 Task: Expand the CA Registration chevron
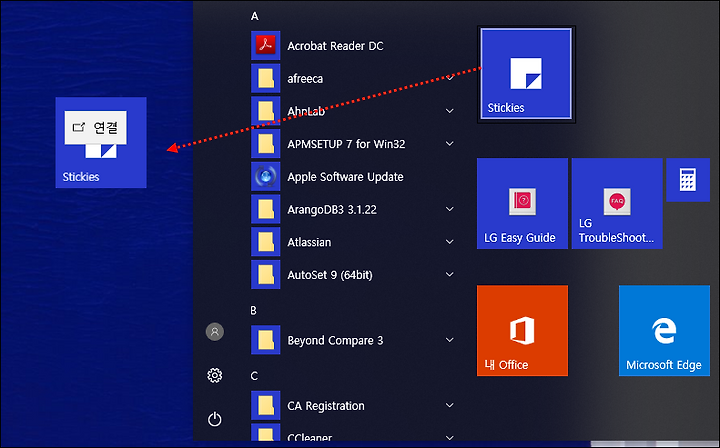[x=450, y=405]
